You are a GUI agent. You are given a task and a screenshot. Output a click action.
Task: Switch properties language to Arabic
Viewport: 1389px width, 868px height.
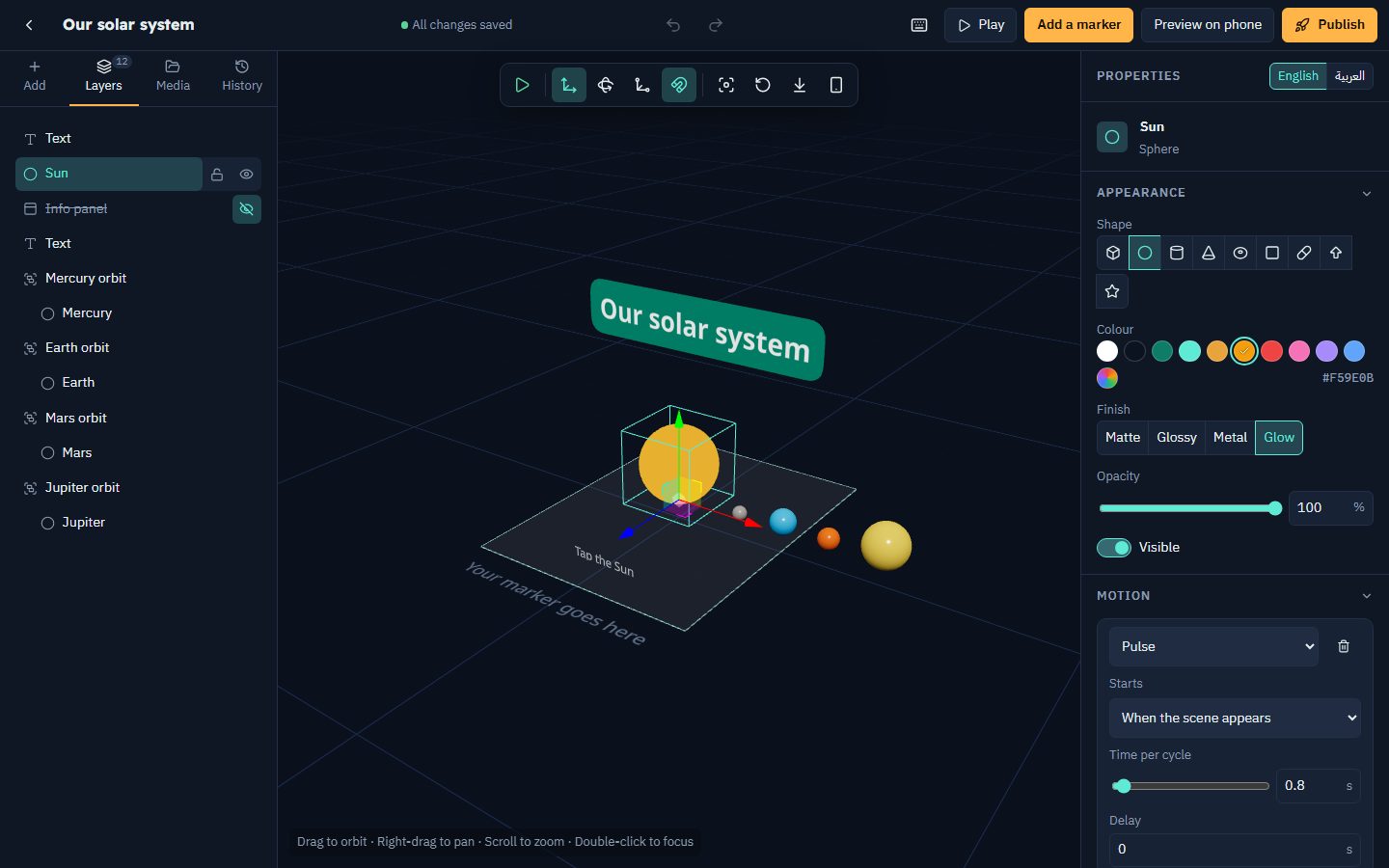click(x=1349, y=76)
